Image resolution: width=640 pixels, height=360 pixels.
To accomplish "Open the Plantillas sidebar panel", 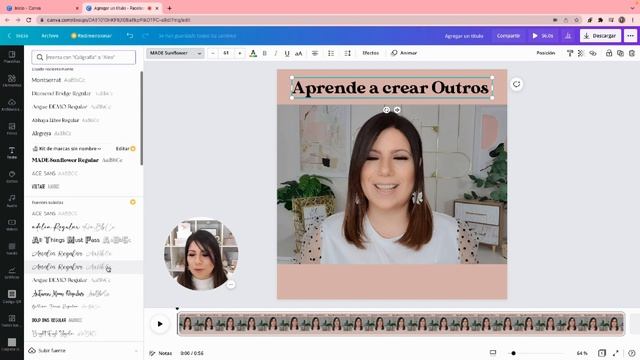I will click(x=12, y=57).
